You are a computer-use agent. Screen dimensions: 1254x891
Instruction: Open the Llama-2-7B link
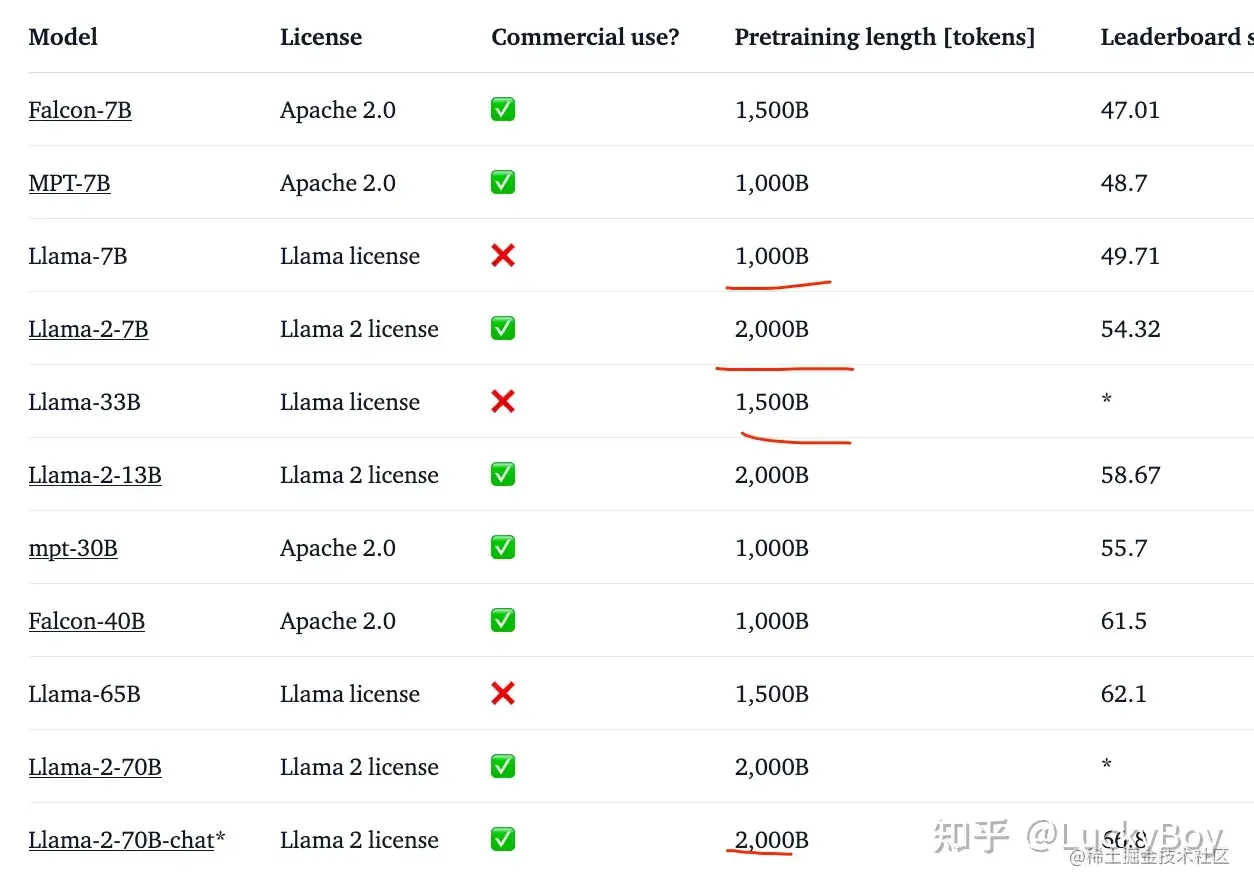[88, 329]
